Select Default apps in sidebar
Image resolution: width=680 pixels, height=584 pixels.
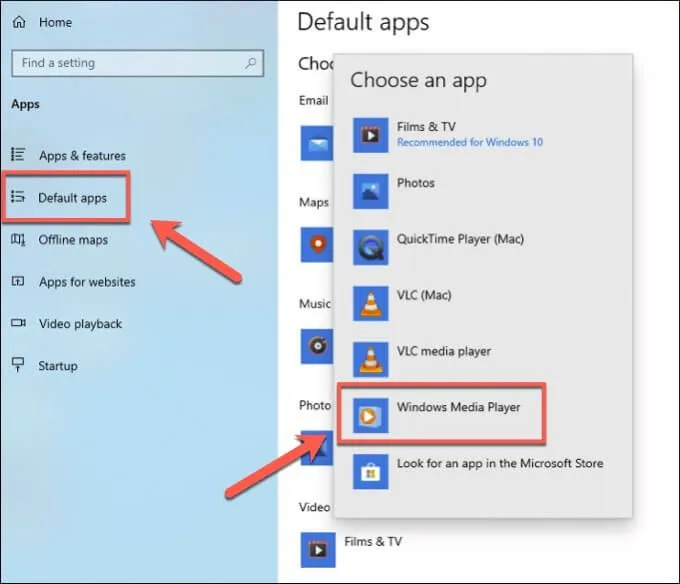(72, 198)
